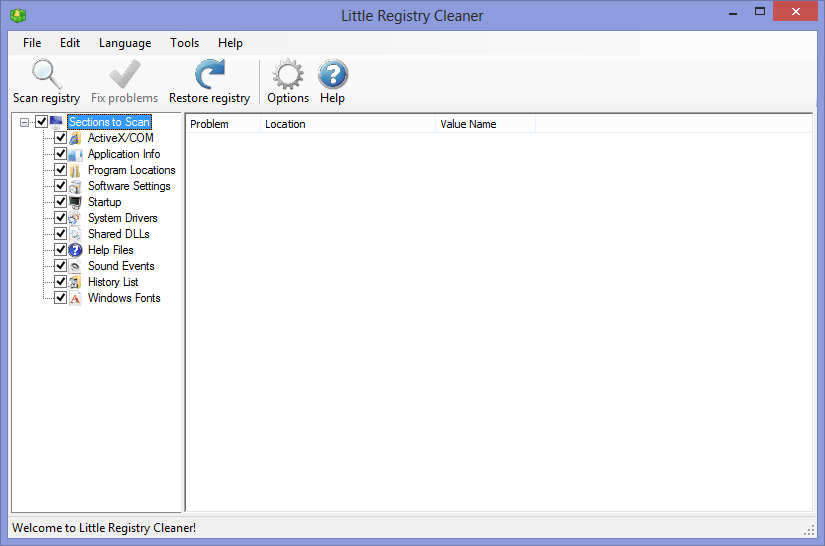Disable the Shared DLLs checkbox
This screenshot has width=825, height=546.
point(61,234)
